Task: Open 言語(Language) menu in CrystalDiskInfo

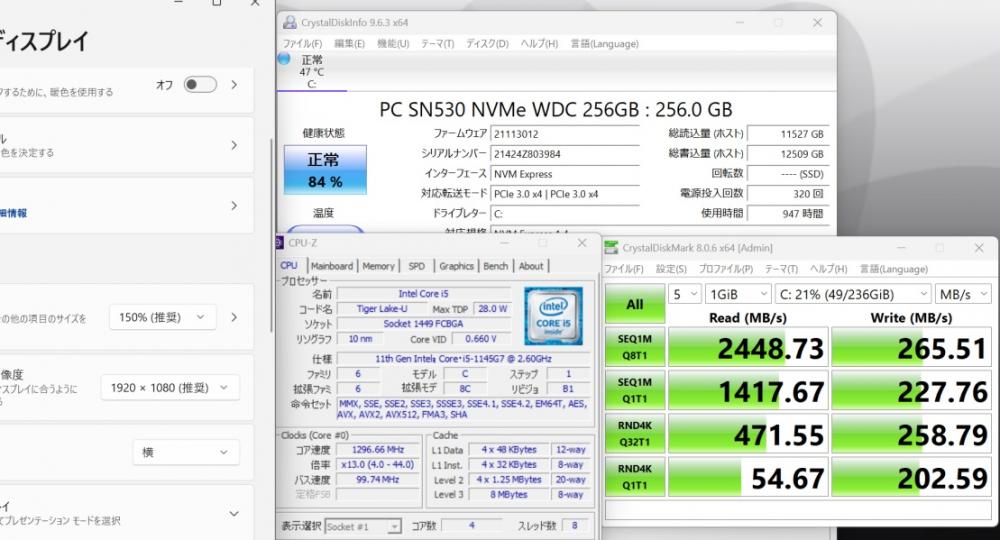Action: tap(604, 43)
